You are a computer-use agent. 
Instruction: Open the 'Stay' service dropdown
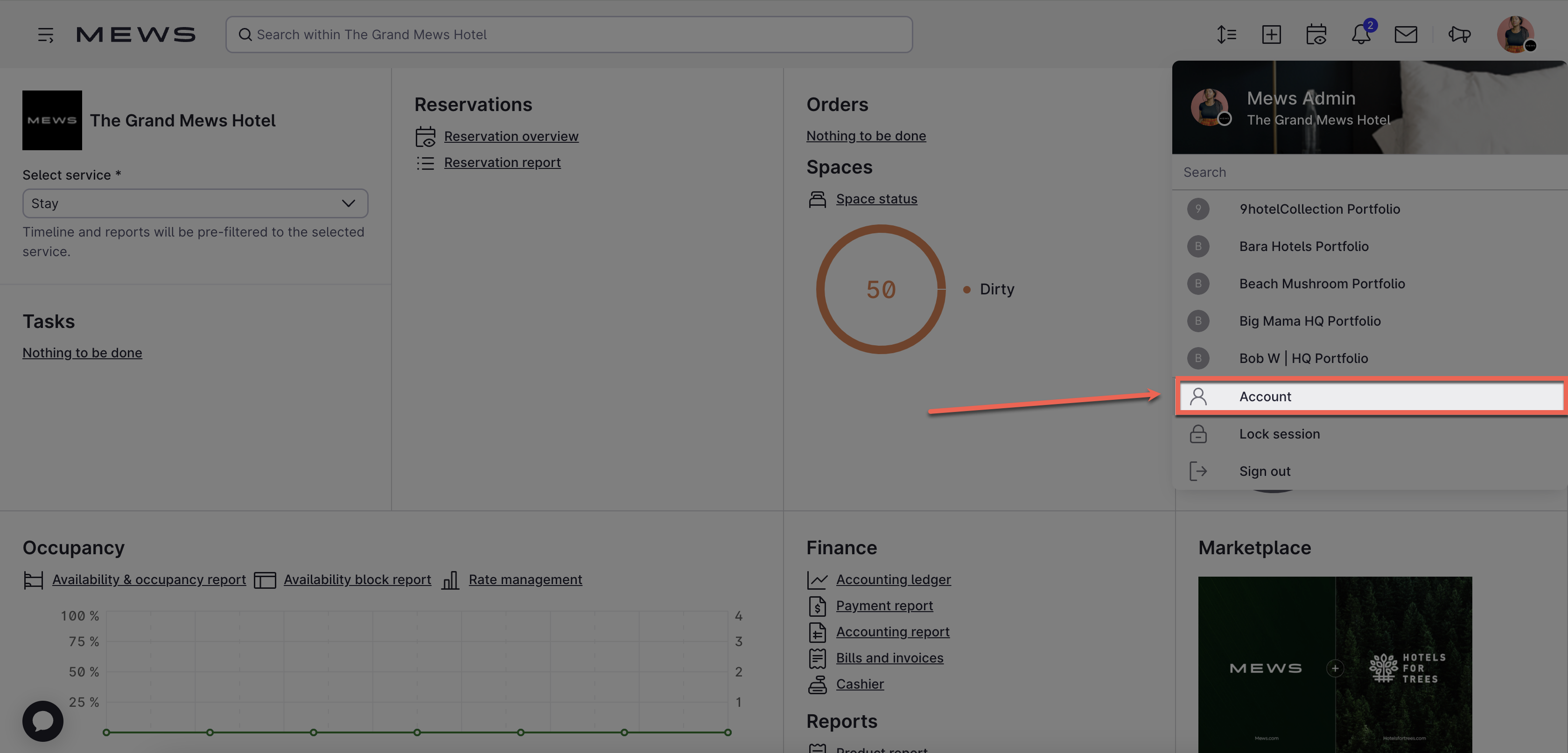[196, 203]
